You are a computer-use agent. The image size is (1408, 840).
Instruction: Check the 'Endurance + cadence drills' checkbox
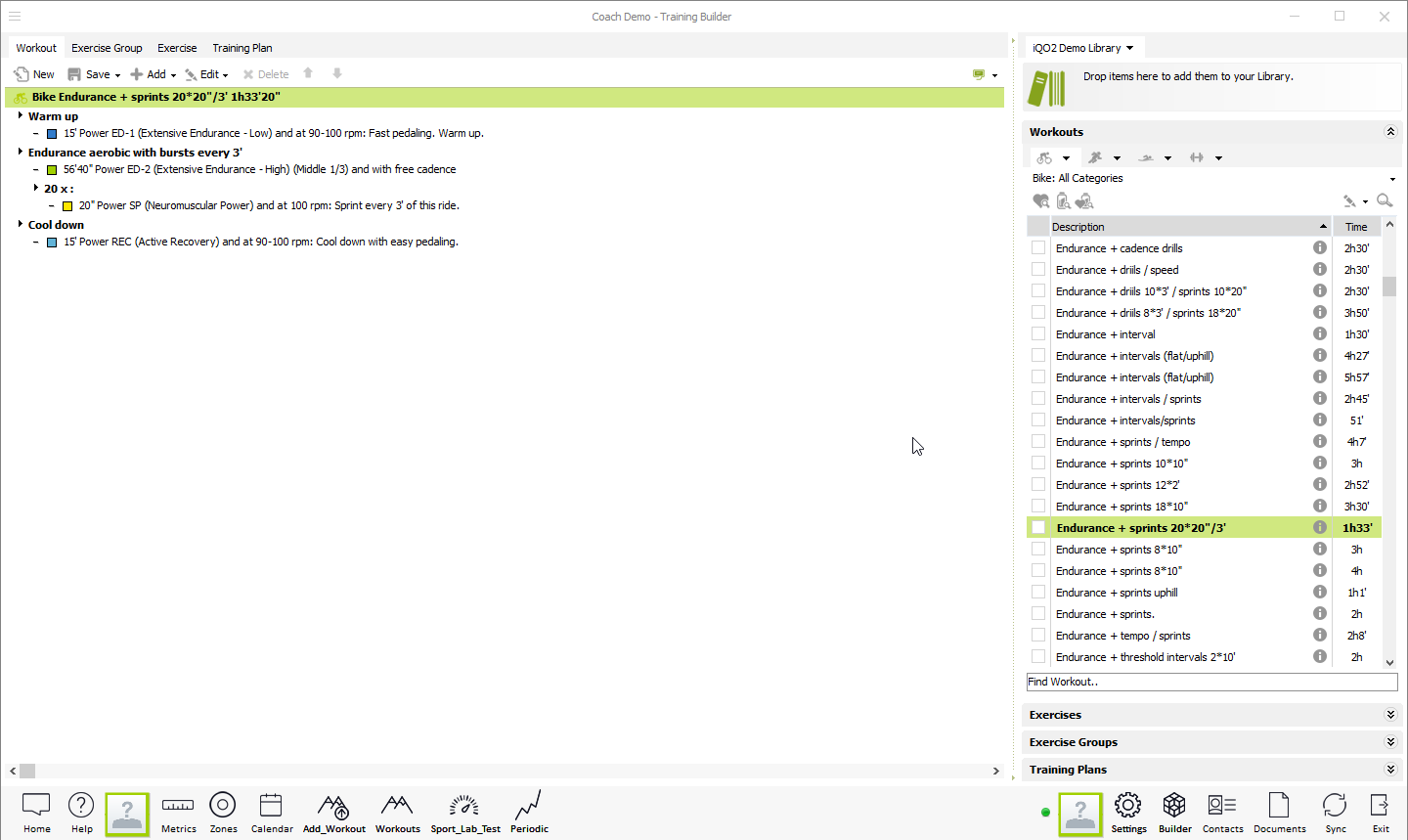(x=1038, y=248)
